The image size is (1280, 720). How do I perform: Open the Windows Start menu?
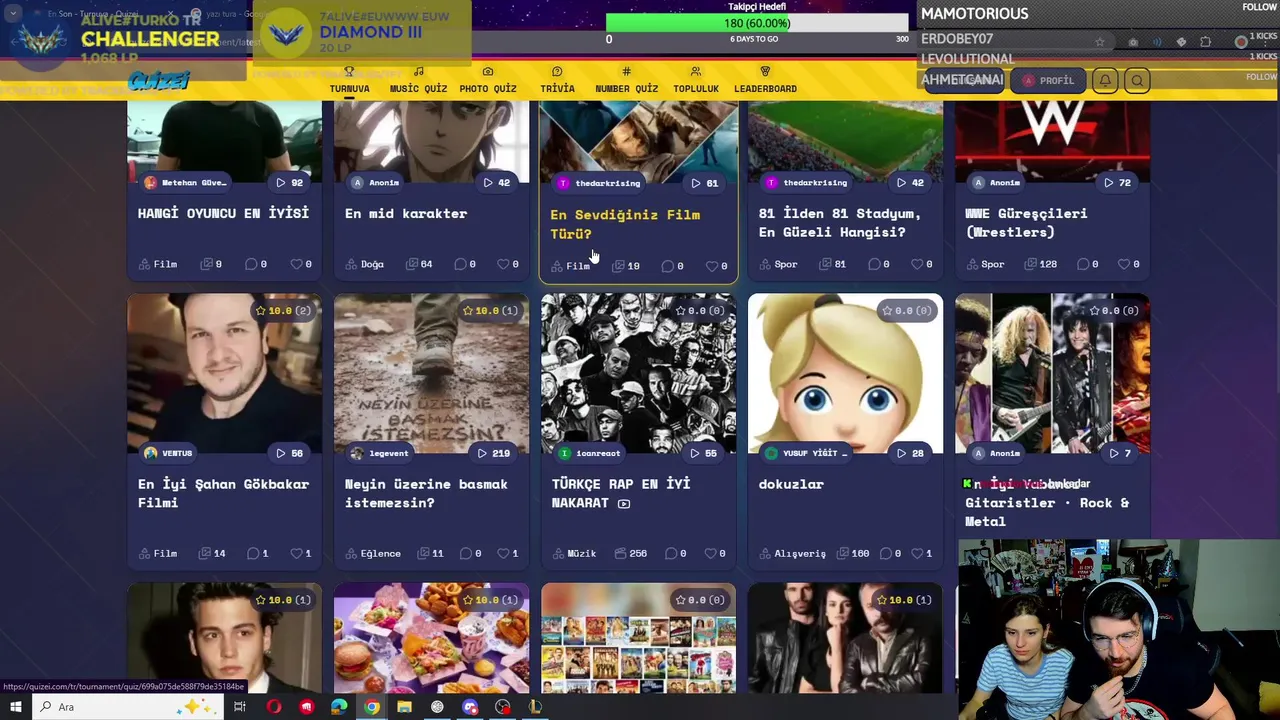15,707
